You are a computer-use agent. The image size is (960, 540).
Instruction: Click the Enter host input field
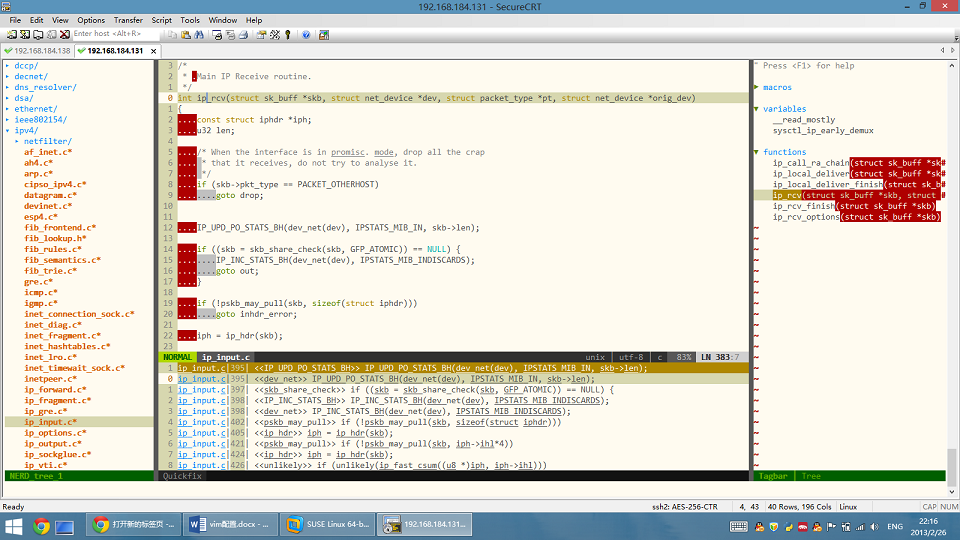[116, 34]
